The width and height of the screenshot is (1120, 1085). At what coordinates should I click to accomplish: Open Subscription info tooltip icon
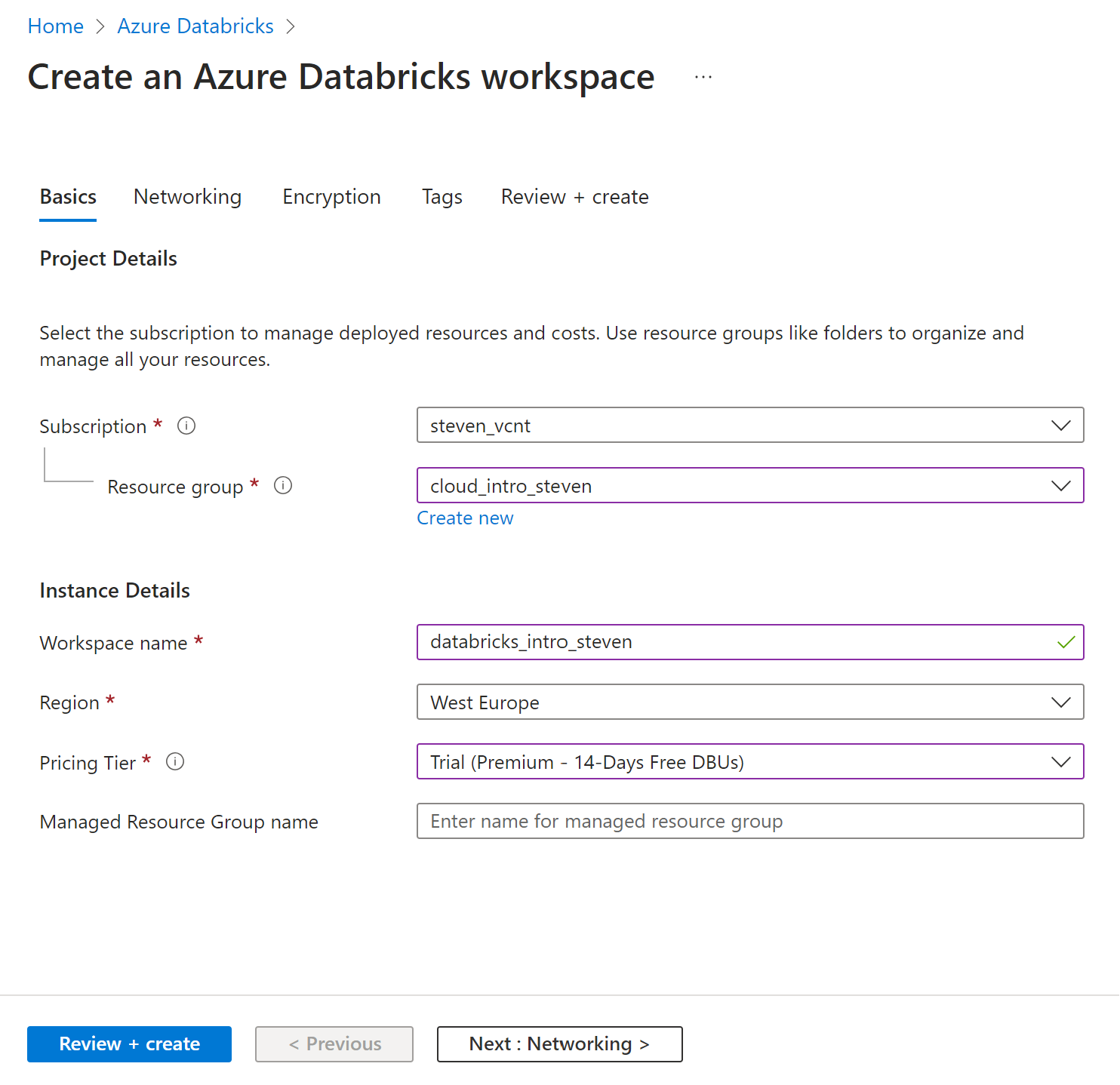click(x=186, y=426)
